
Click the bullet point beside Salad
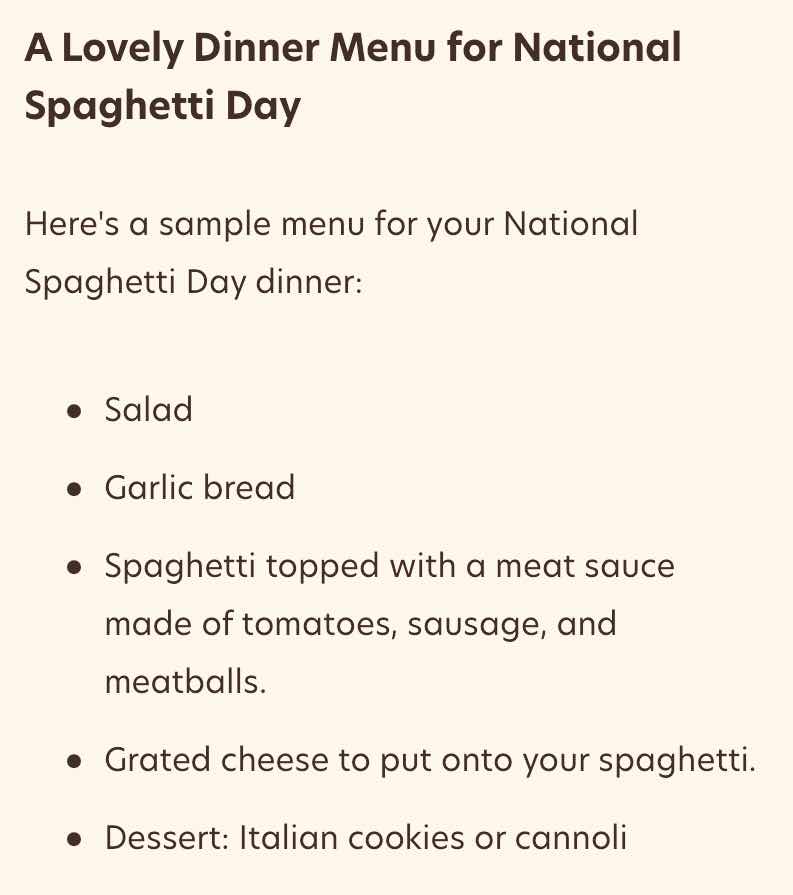click(x=74, y=412)
